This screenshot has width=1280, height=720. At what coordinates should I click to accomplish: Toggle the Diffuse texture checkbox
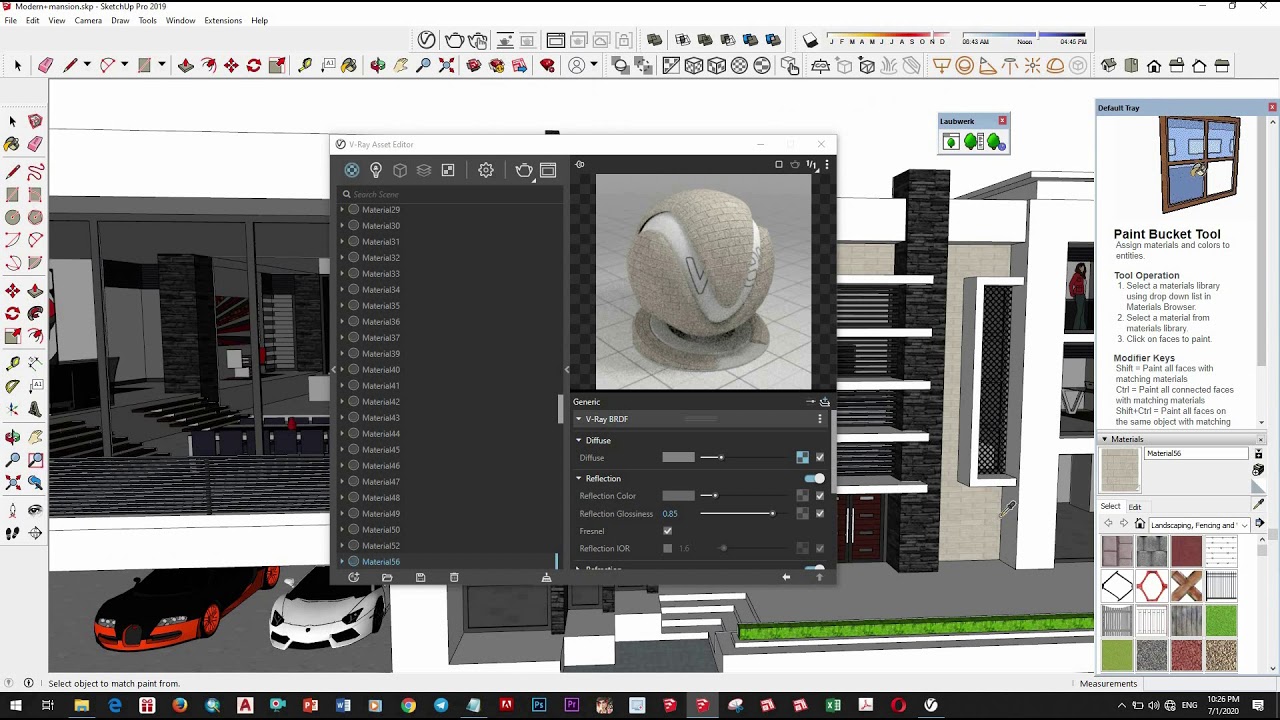(x=820, y=457)
